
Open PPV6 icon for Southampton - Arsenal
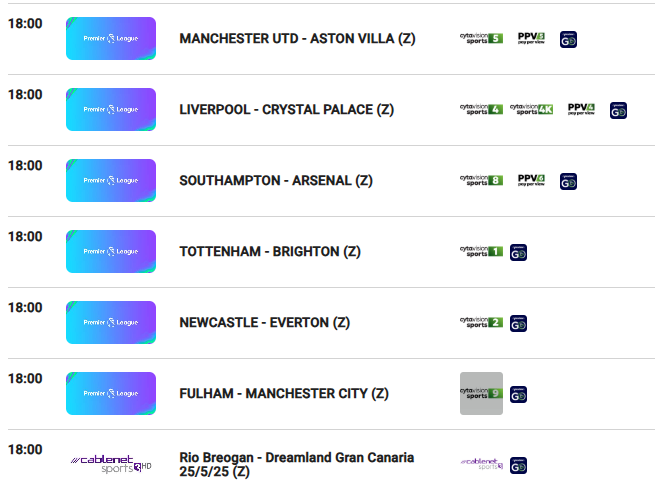point(531,180)
